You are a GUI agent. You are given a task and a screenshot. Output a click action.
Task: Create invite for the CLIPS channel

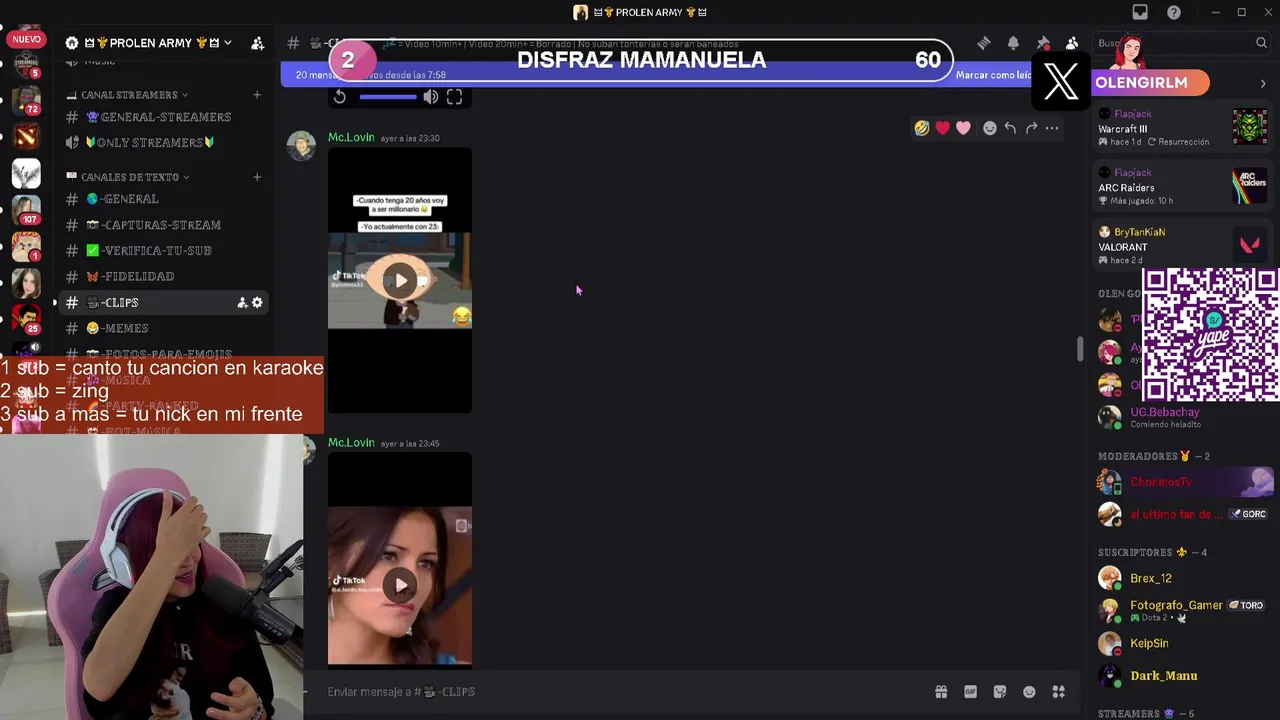[x=242, y=302]
